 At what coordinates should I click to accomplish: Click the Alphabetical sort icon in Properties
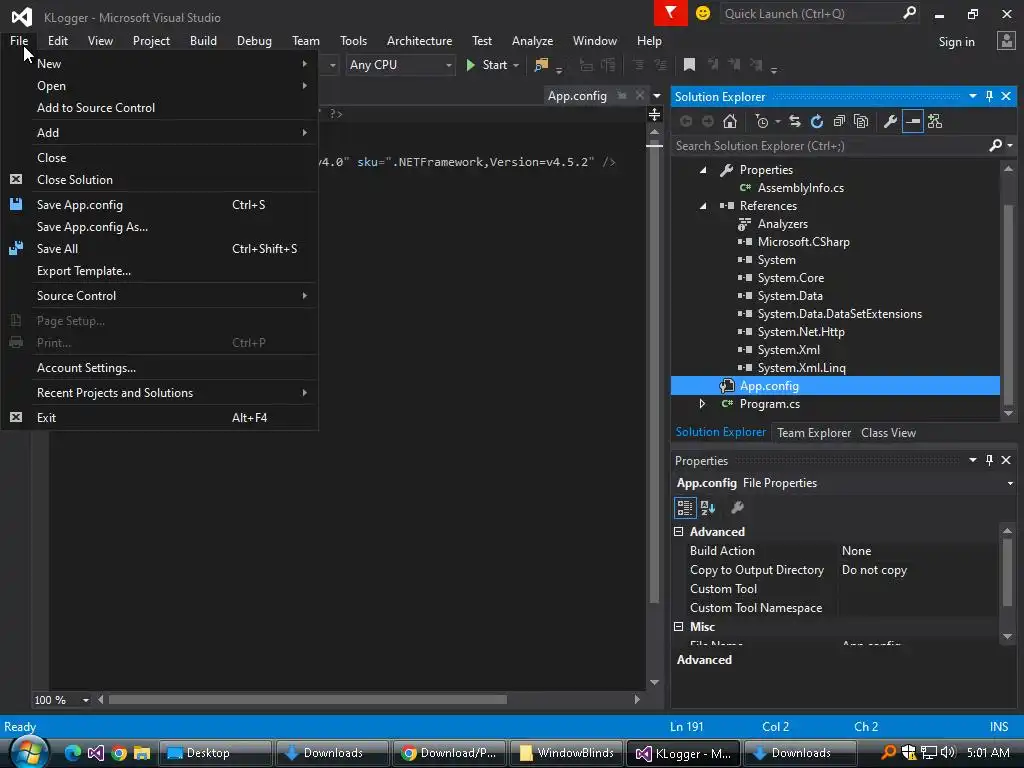click(x=708, y=507)
